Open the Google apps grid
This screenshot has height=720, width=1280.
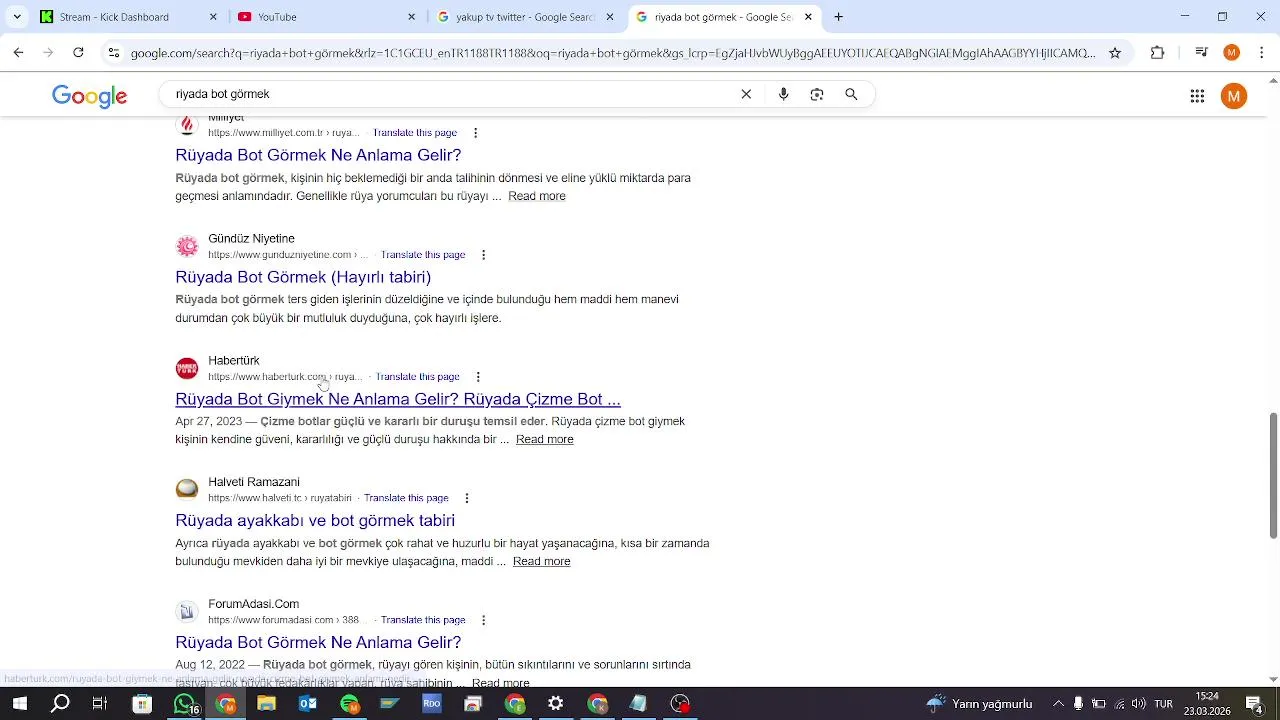click(1197, 96)
